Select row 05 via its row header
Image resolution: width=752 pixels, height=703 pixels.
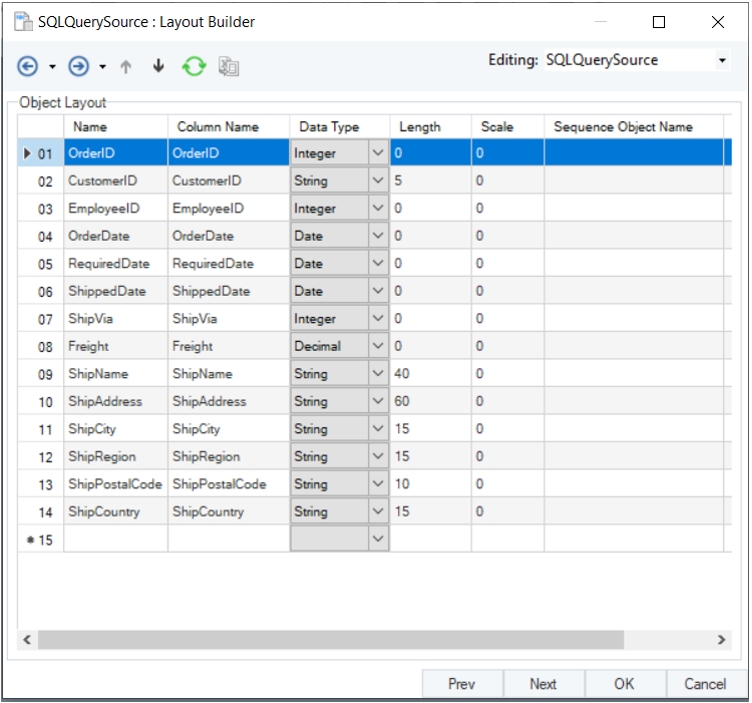40,265
